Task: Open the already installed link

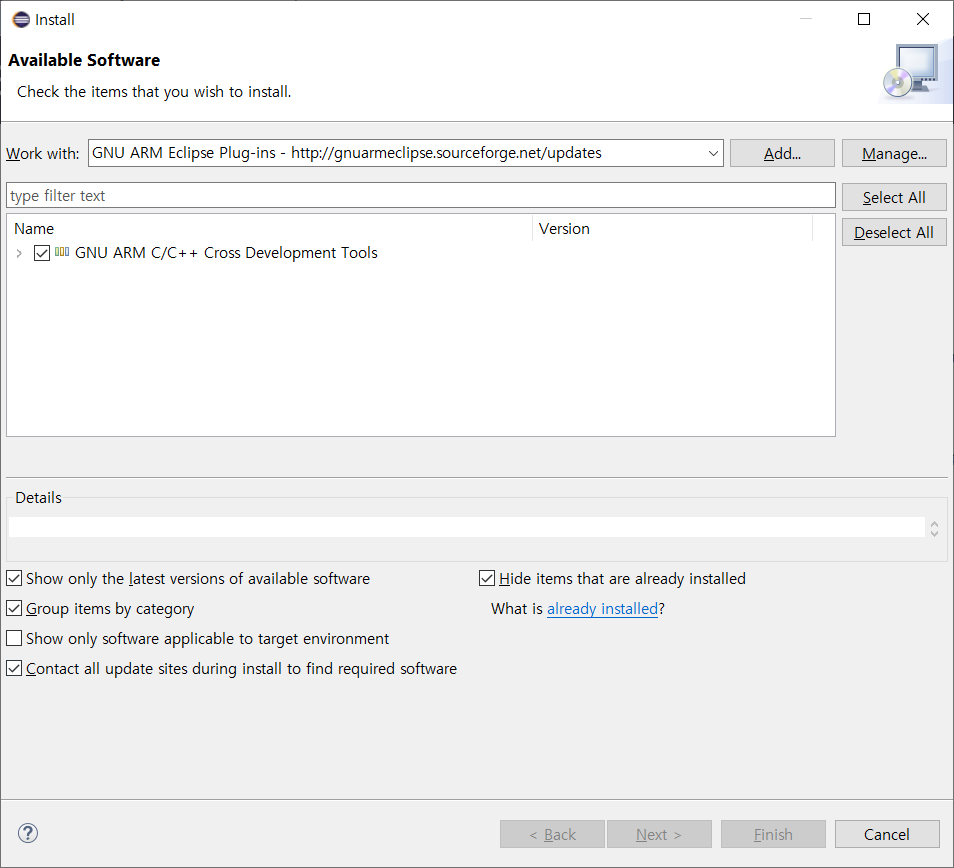Action: 602,608
